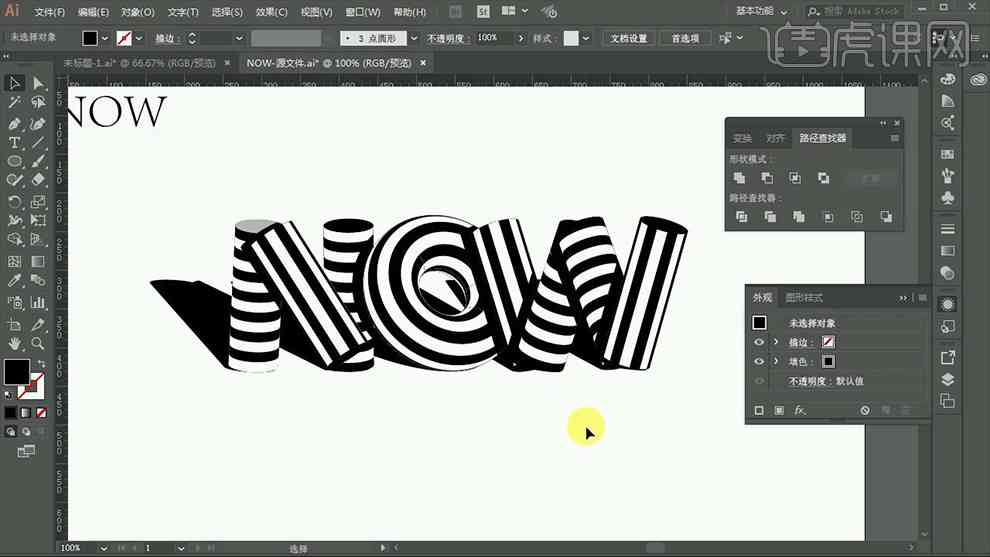Open zoom level dropdown at bottom
This screenshot has width=990, height=557.
pyautogui.click(x=104, y=548)
